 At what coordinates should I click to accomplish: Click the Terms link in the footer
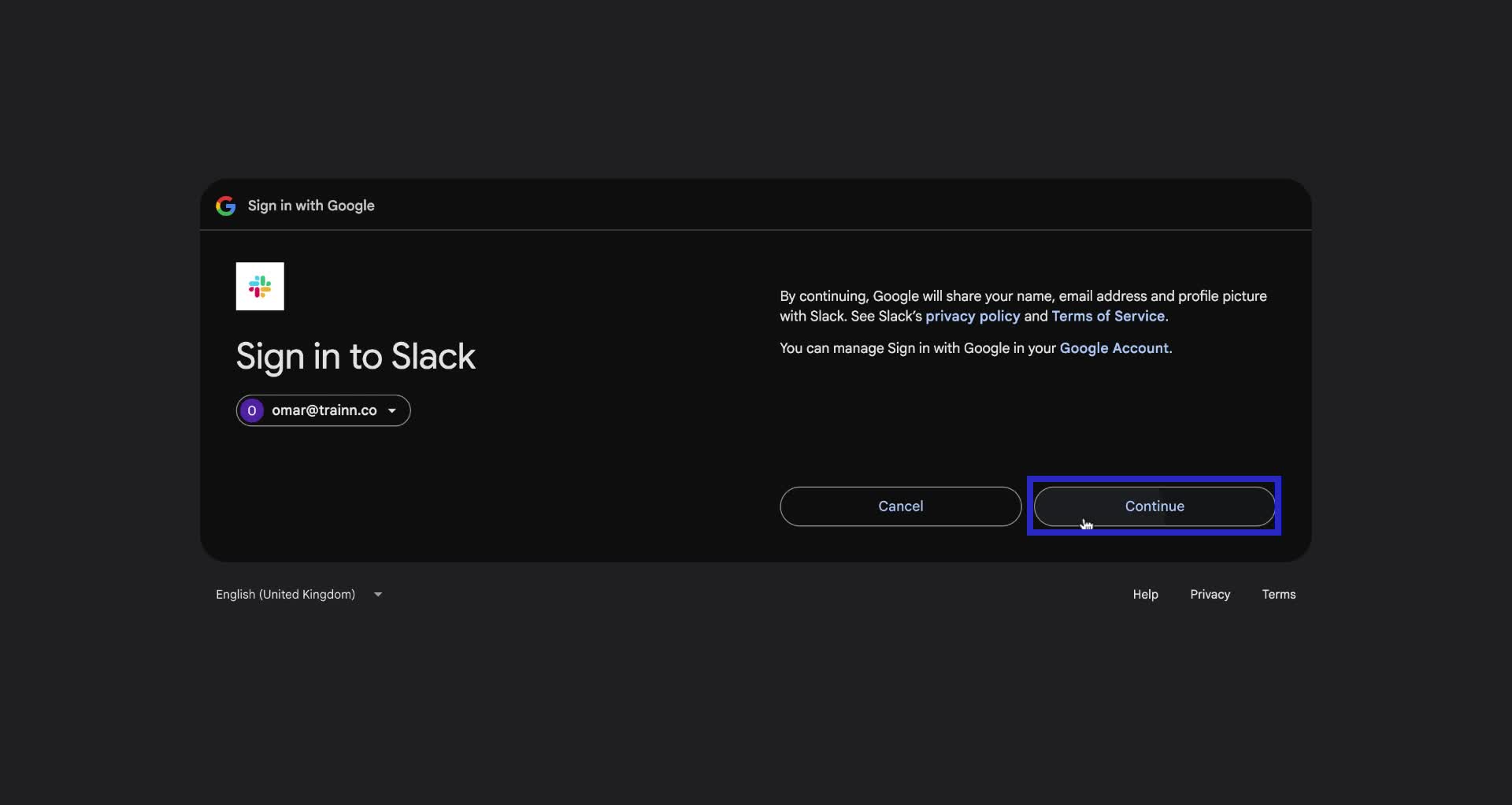tap(1278, 594)
